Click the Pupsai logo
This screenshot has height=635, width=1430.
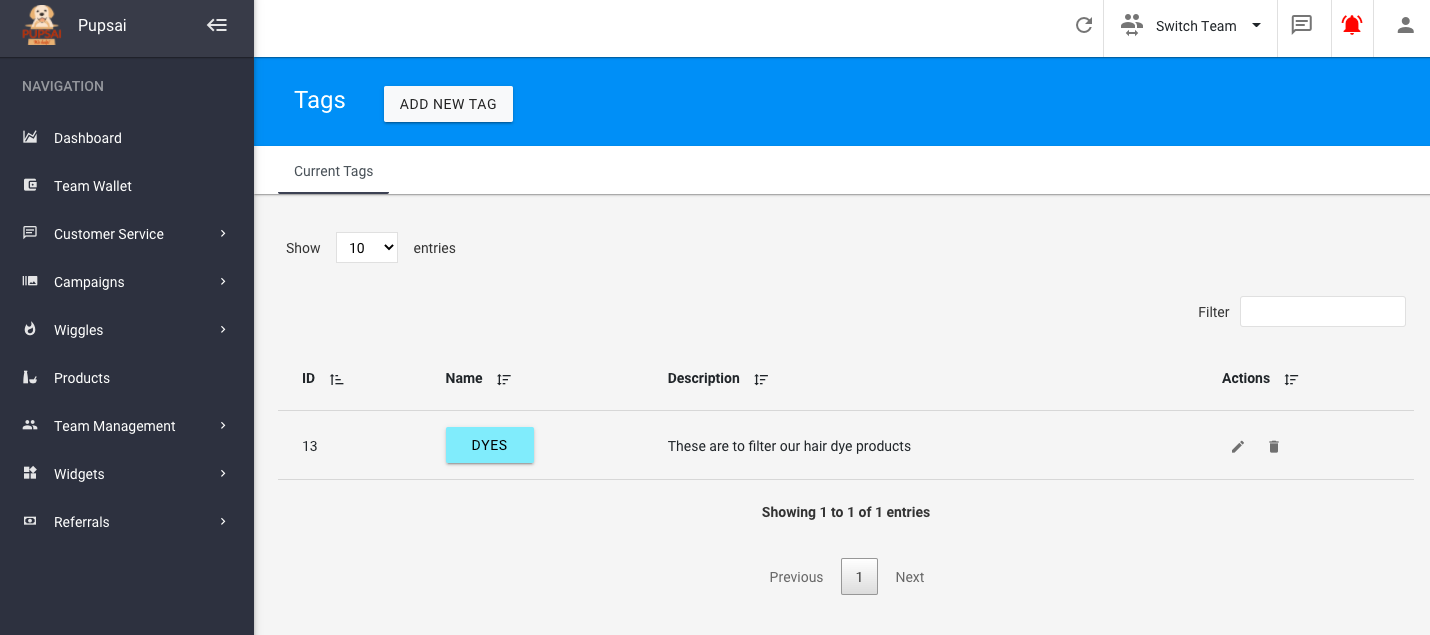pos(41,26)
